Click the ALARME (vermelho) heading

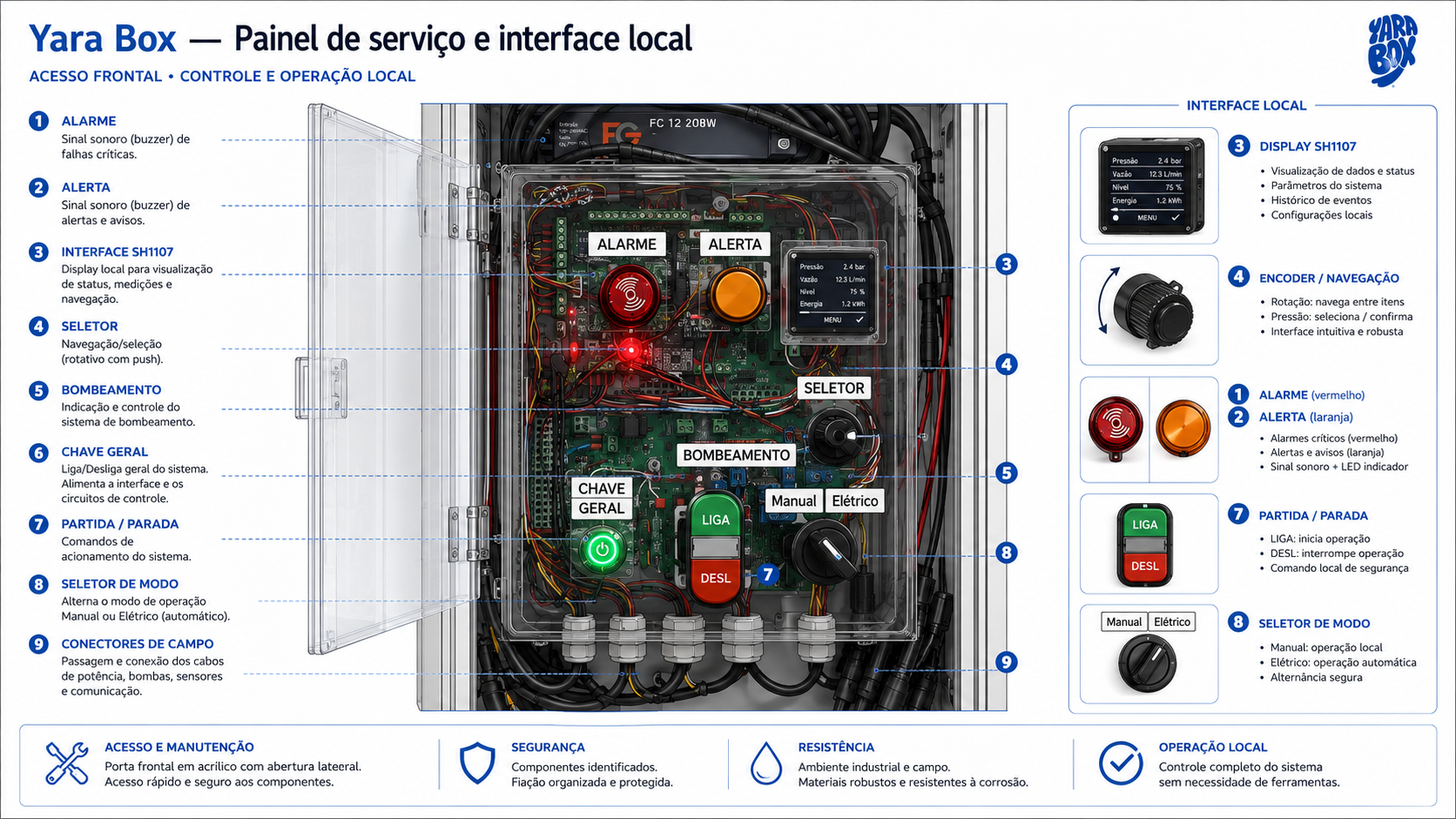coord(1311,395)
